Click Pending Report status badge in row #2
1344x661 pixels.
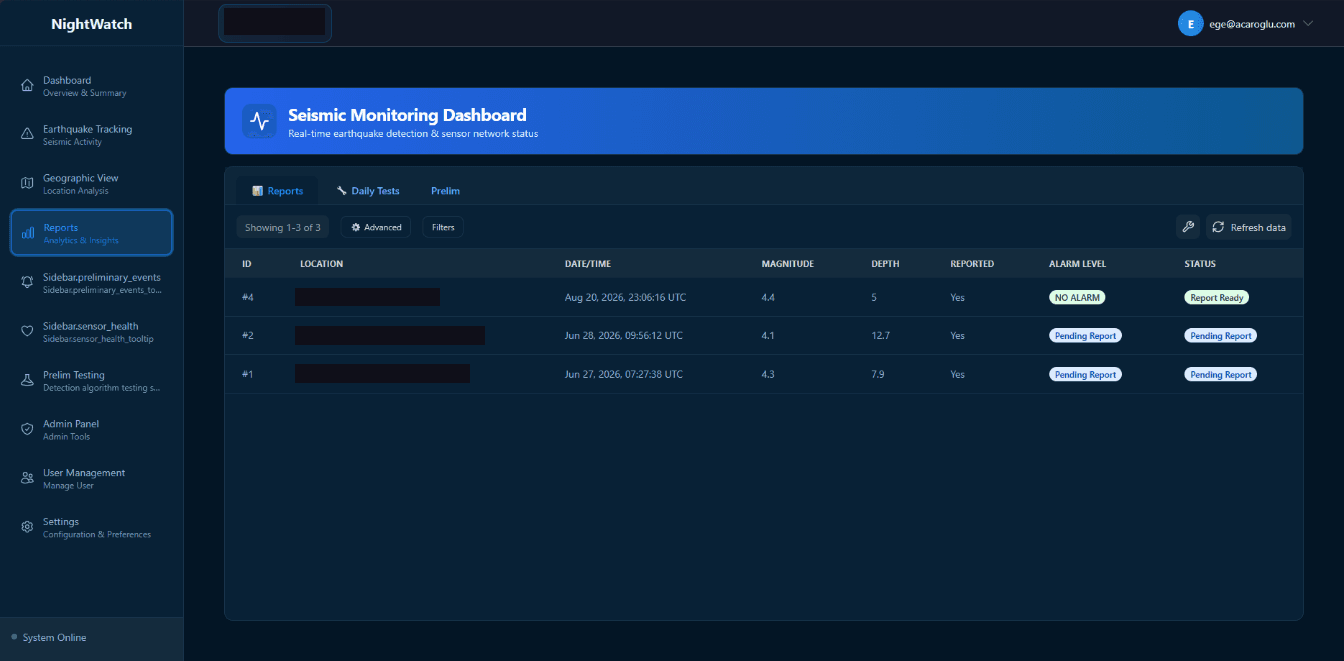[1221, 336]
